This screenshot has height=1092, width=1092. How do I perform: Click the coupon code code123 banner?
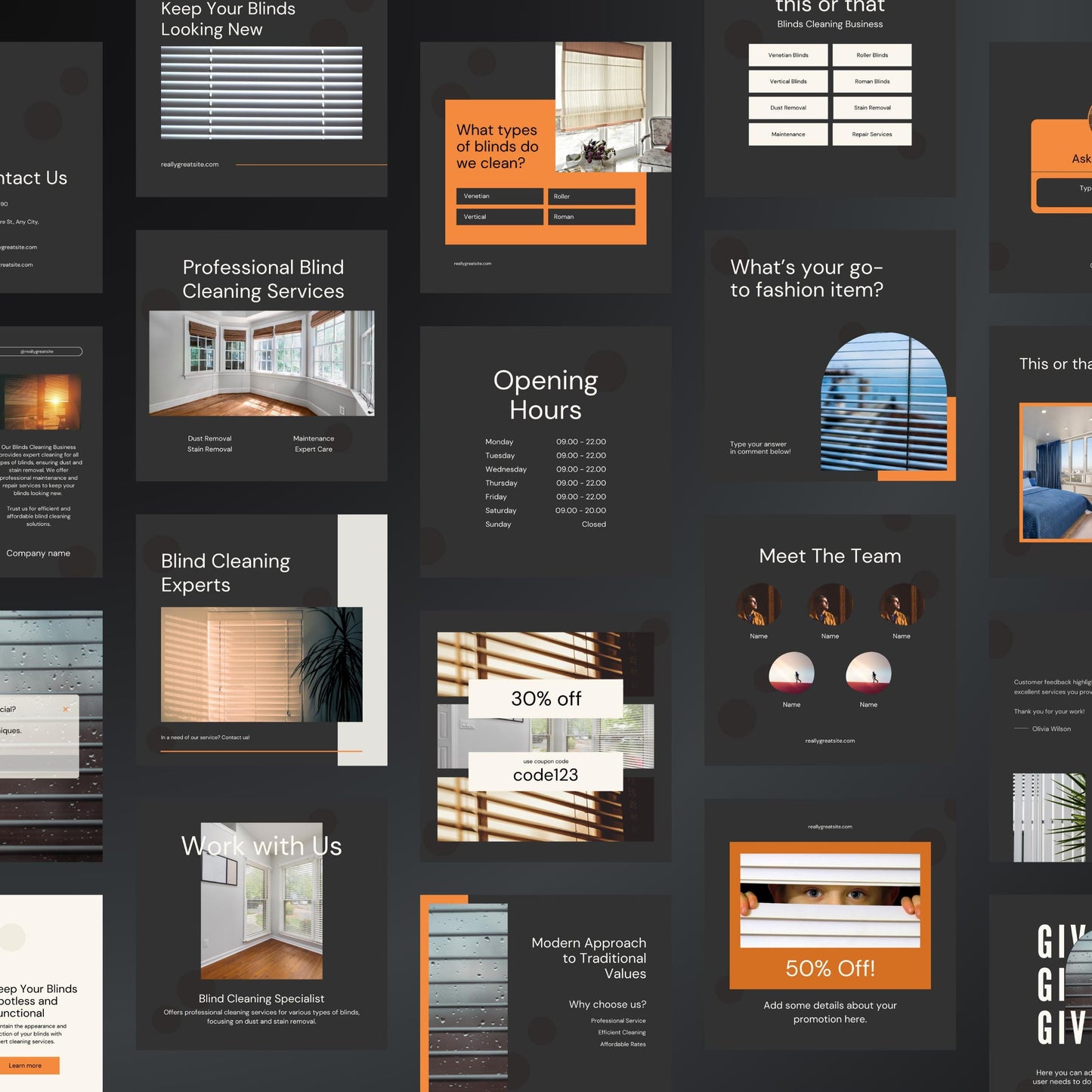tap(546, 770)
